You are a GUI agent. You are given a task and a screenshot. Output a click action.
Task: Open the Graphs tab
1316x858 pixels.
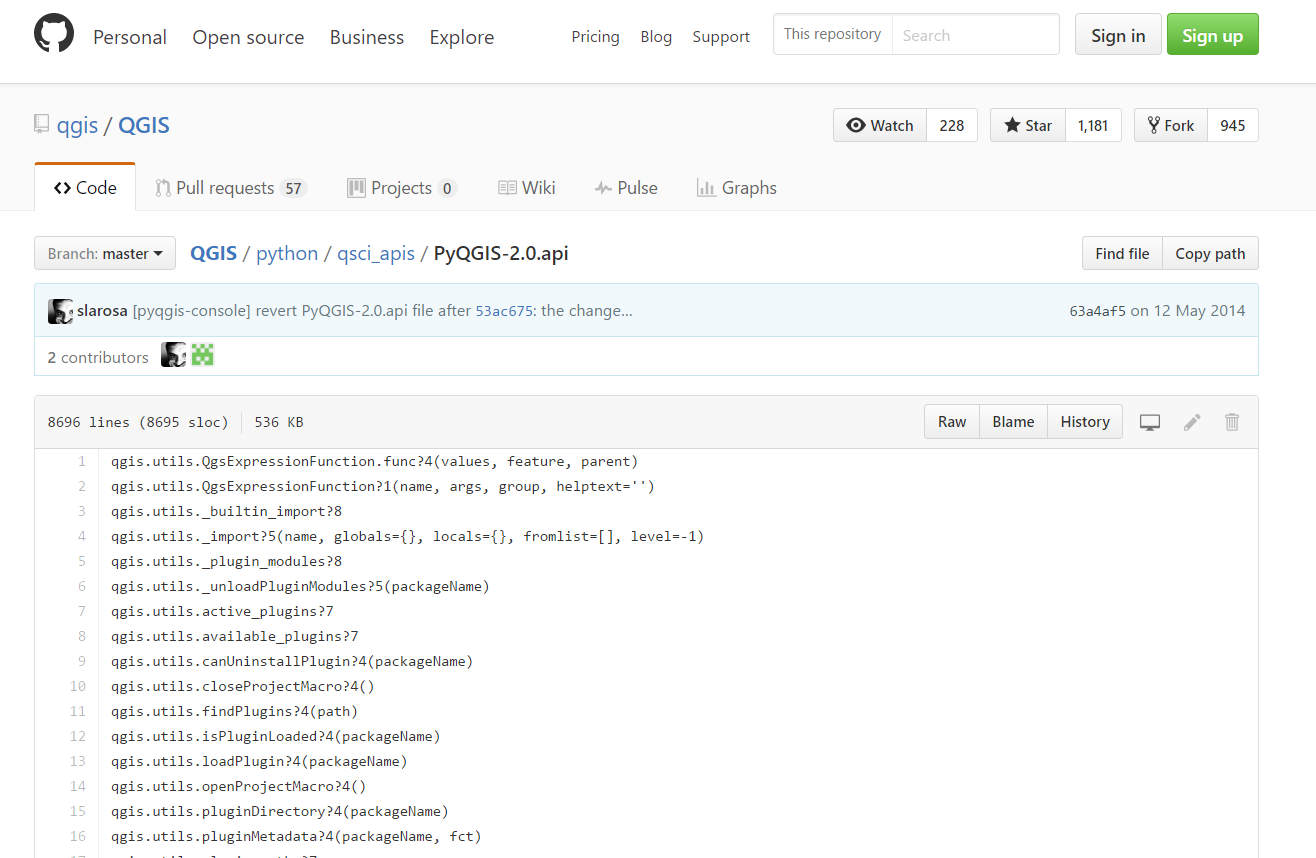pyautogui.click(x=737, y=188)
